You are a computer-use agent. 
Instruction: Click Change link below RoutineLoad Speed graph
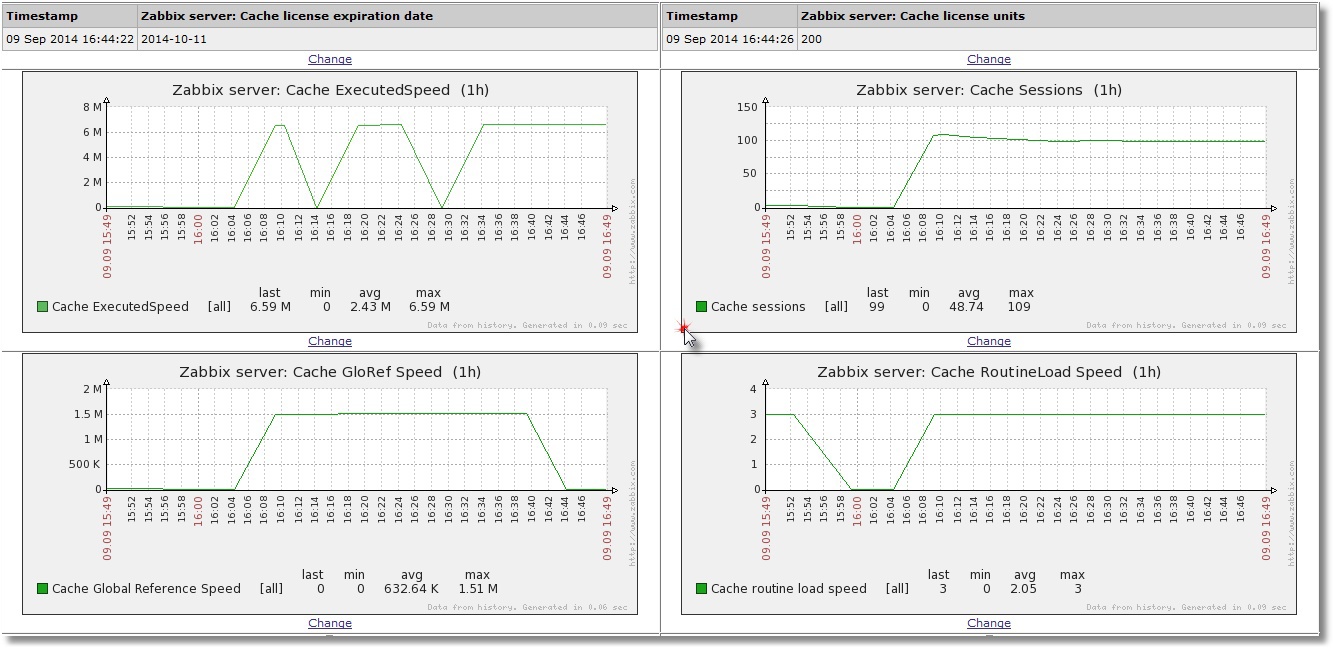pyautogui.click(x=989, y=623)
